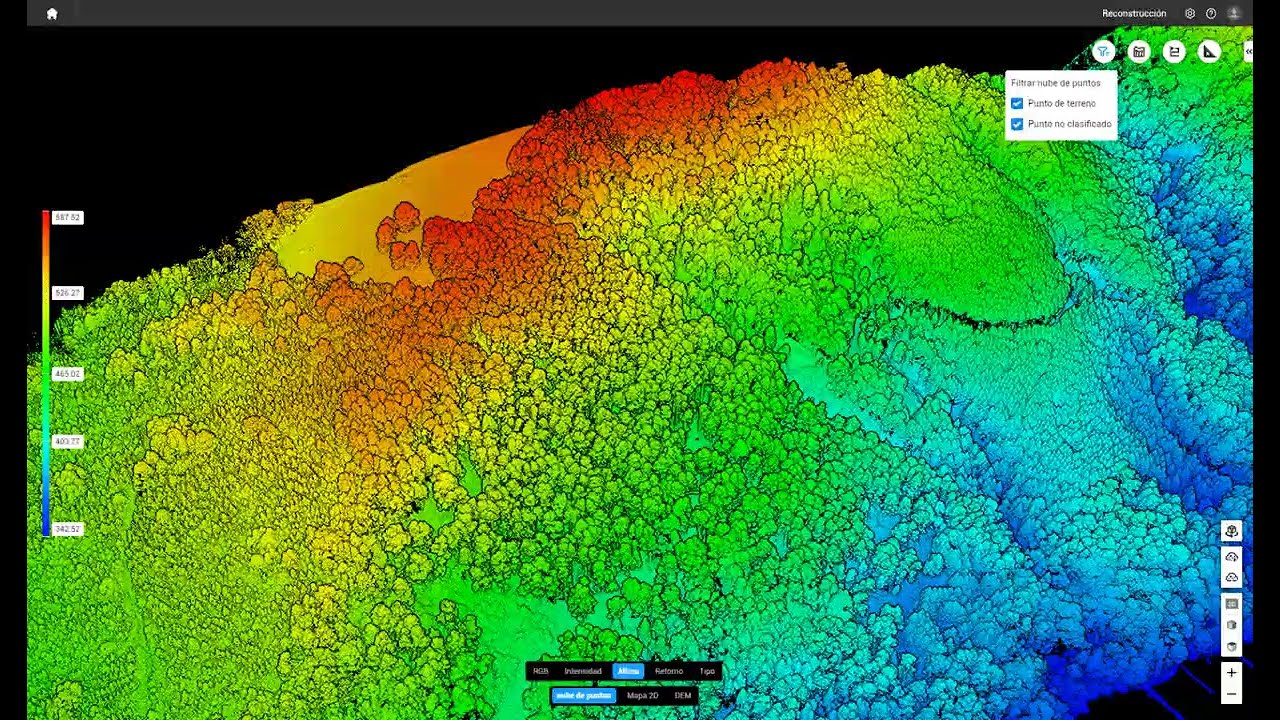Image resolution: width=1280 pixels, height=720 pixels.
Task: Select the triangle ruler measurement tool
Action: (x=1210, y=52)
